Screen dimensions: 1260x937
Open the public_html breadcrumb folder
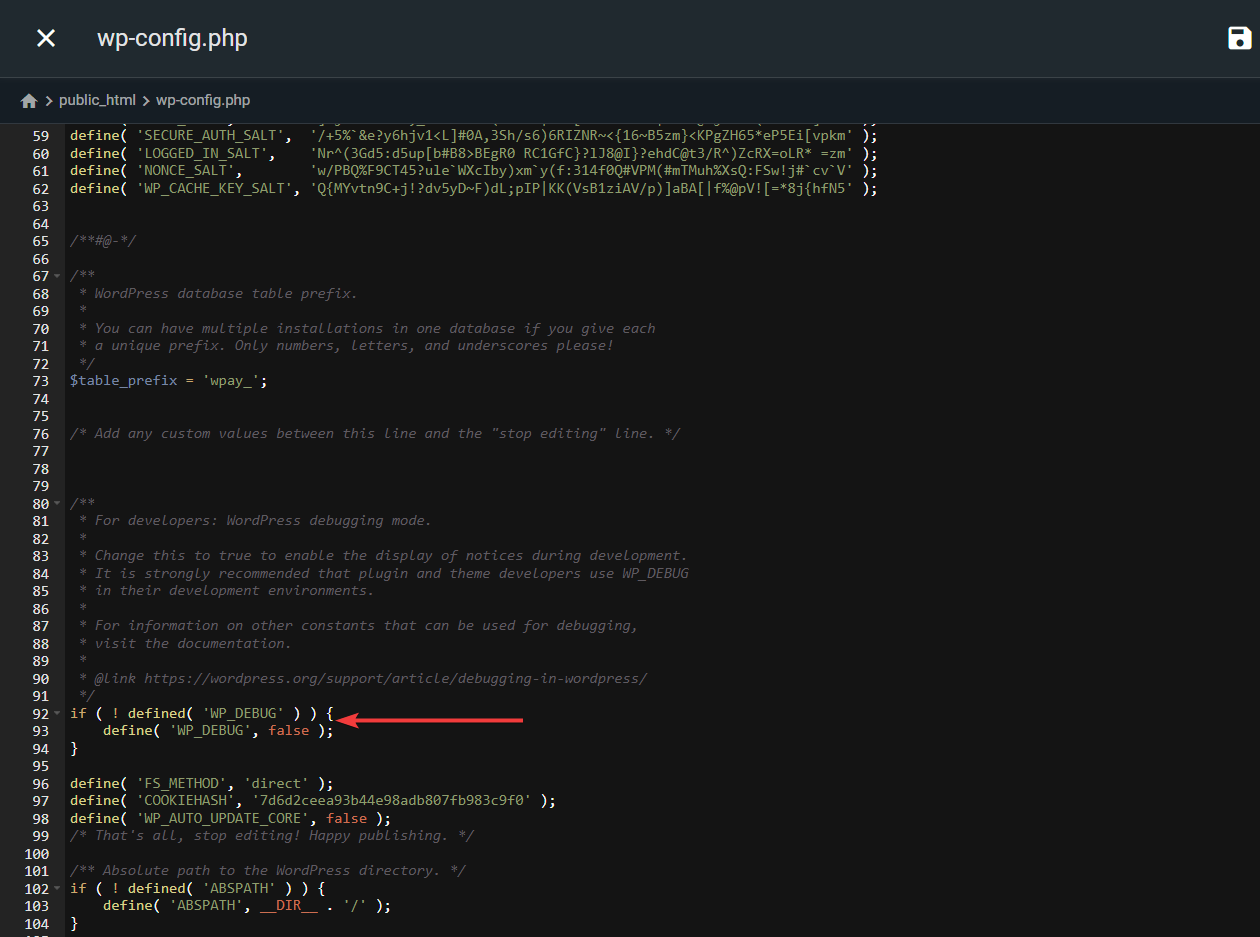pos(97,100)
